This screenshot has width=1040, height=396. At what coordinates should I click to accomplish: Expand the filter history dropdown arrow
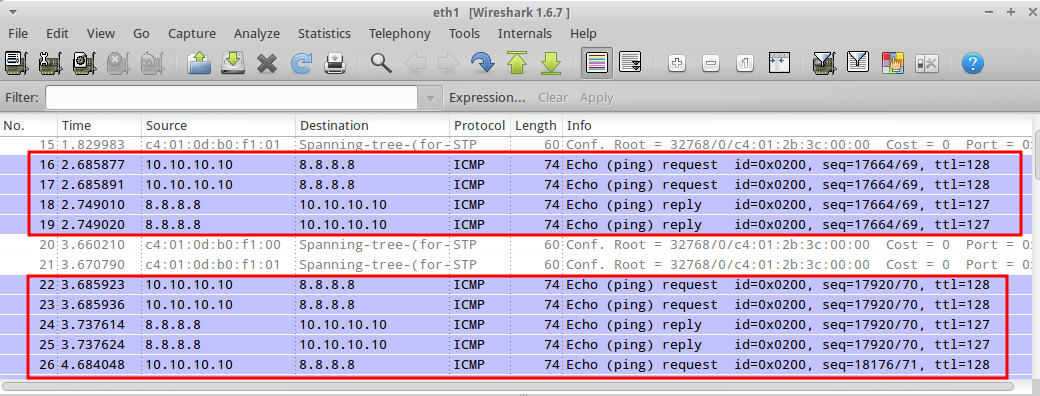[x=430, y=98]
